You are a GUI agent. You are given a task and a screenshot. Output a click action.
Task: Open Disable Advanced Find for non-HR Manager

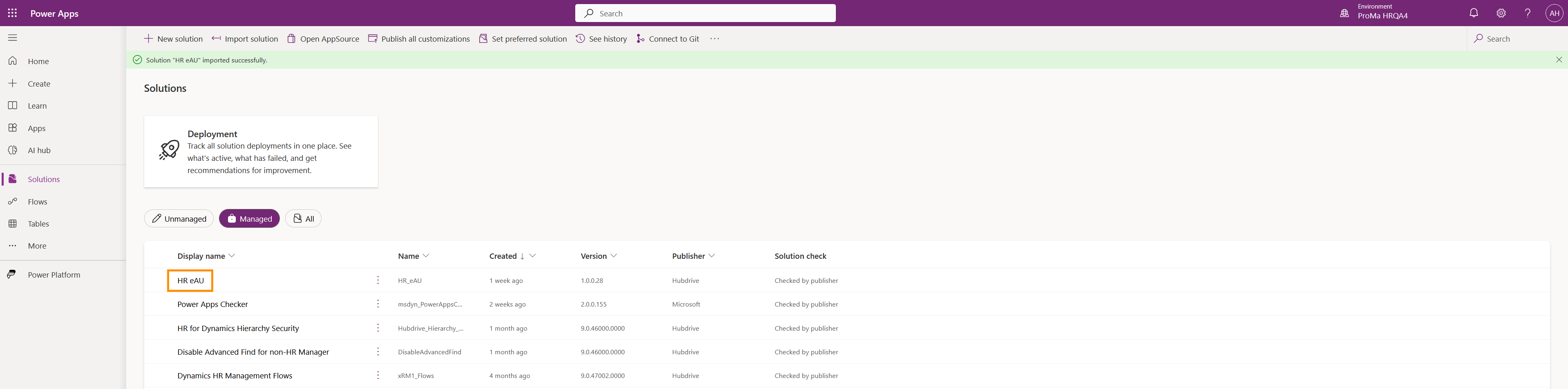tap(253, 352)
